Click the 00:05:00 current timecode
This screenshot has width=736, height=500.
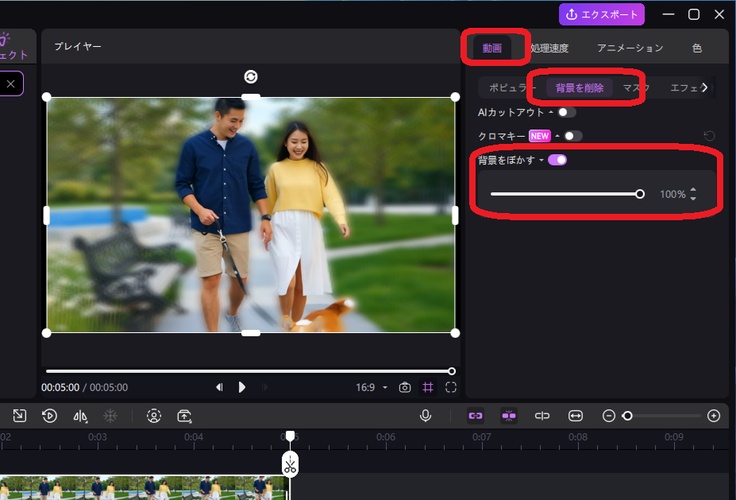tap(60, 387)
